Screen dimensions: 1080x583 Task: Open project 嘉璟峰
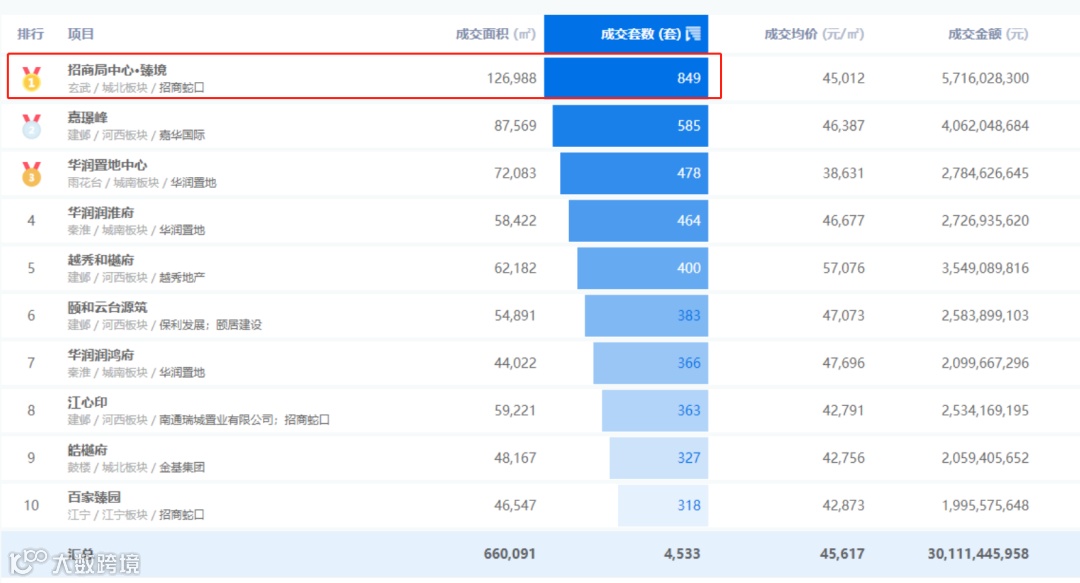(87, 118)
